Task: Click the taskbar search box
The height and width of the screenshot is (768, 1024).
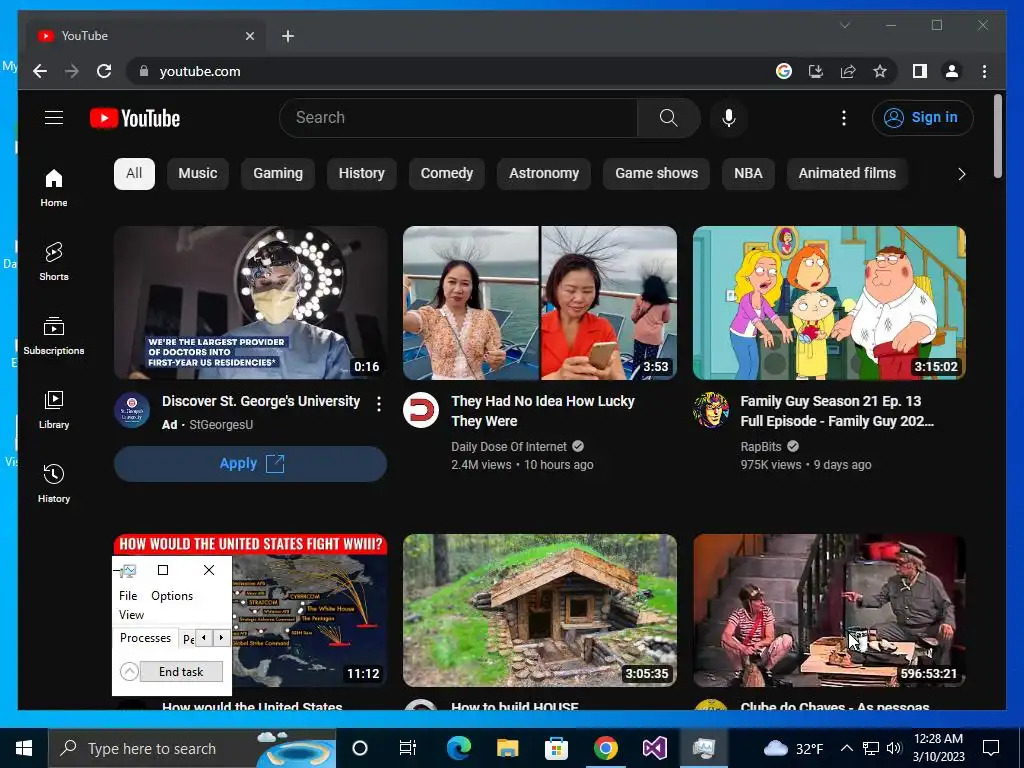Action: click(192, 748)
